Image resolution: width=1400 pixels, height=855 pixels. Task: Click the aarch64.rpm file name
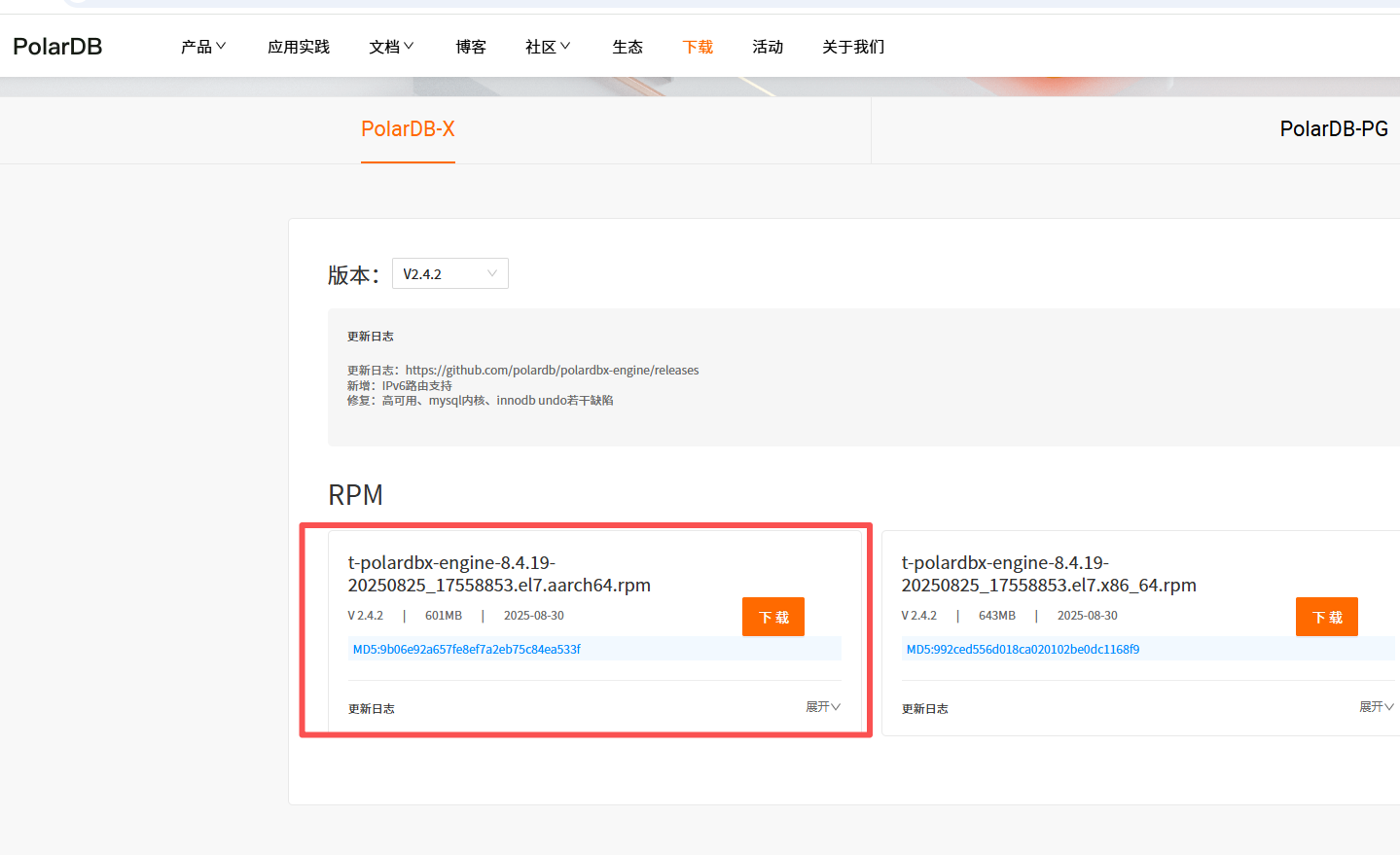[499, 574]
